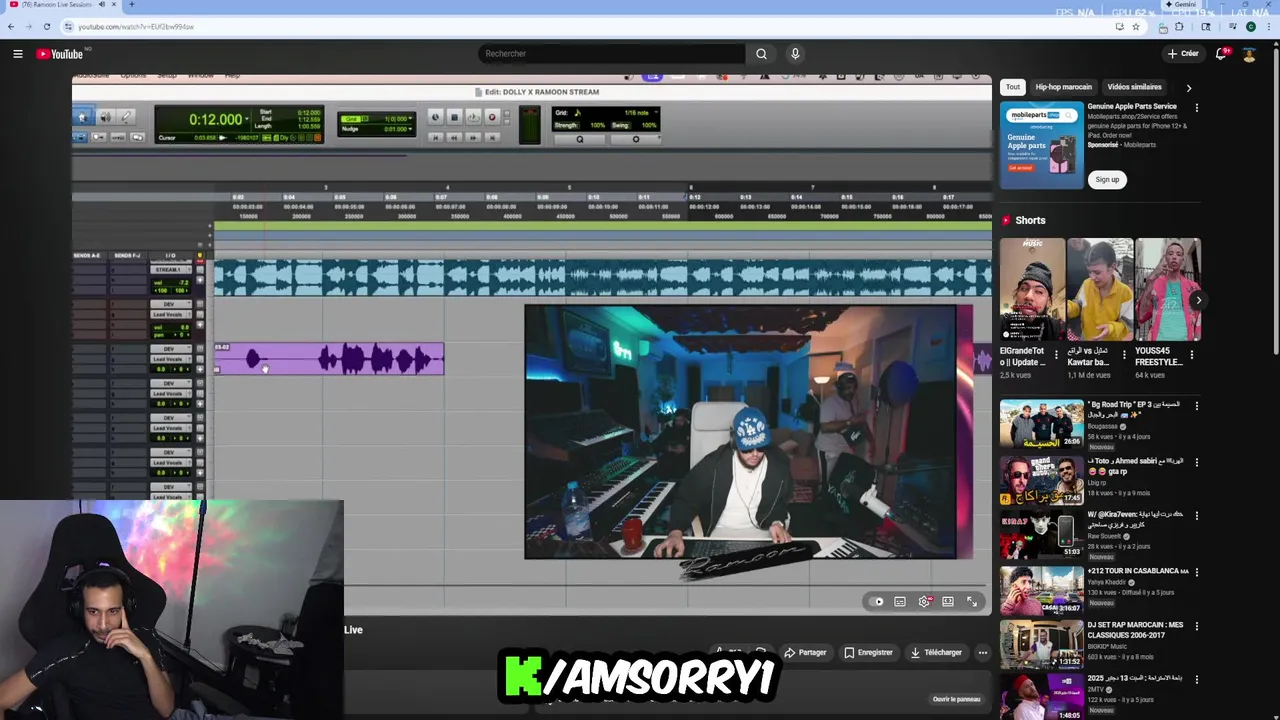The width and height of the screenshot is (1280, 720).
Task: Open the ElGrandeToto Short thumbnail
Action: [x=1032, y=289]
